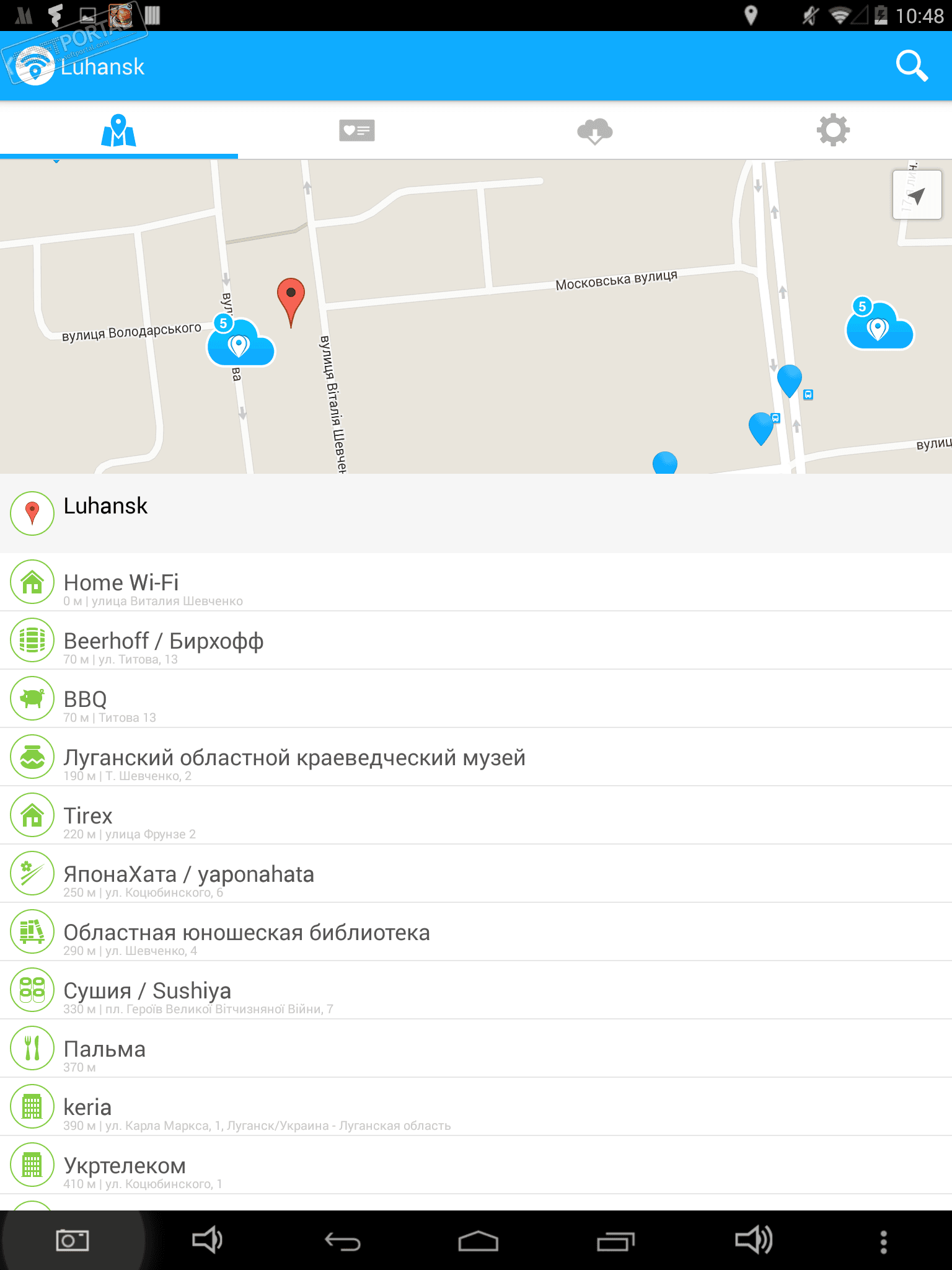Select Сушия / Sushiya entry
The width and height of the screenshot is (952, 1270).
coord(476,990)
